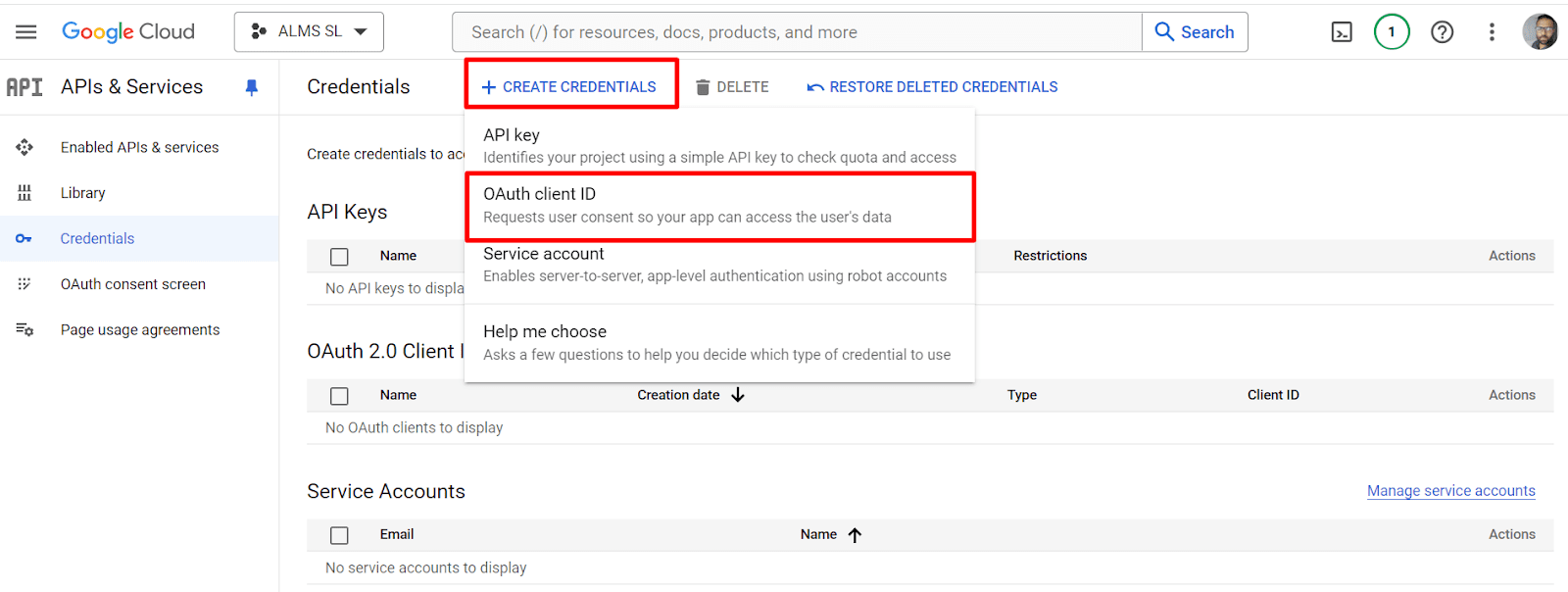Open the three-dot settings menu
The width and height of the screenshot is (1568, 592).
click(x=1492, y=32)
